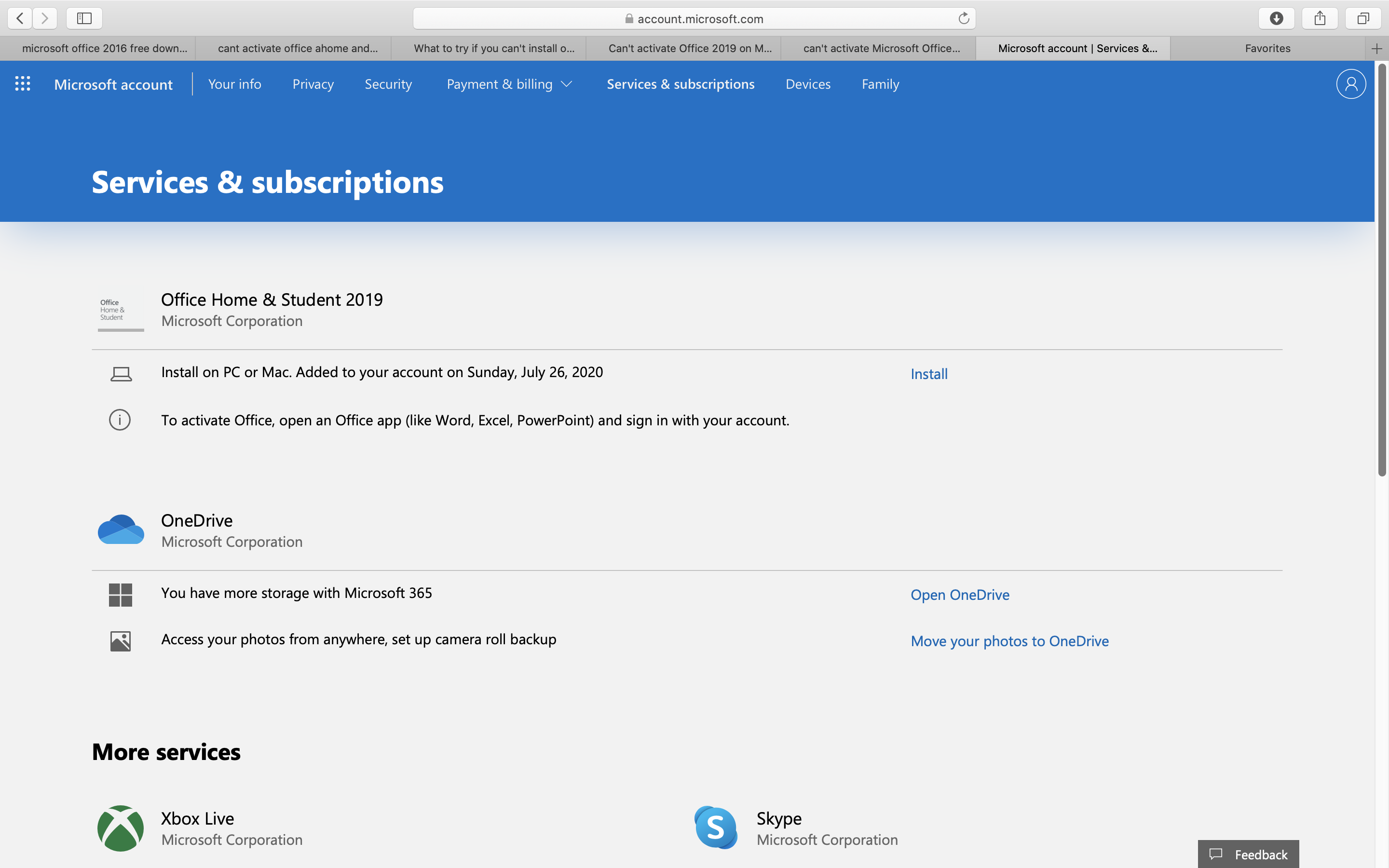Click the info circle icon for activation

(119, 419)
